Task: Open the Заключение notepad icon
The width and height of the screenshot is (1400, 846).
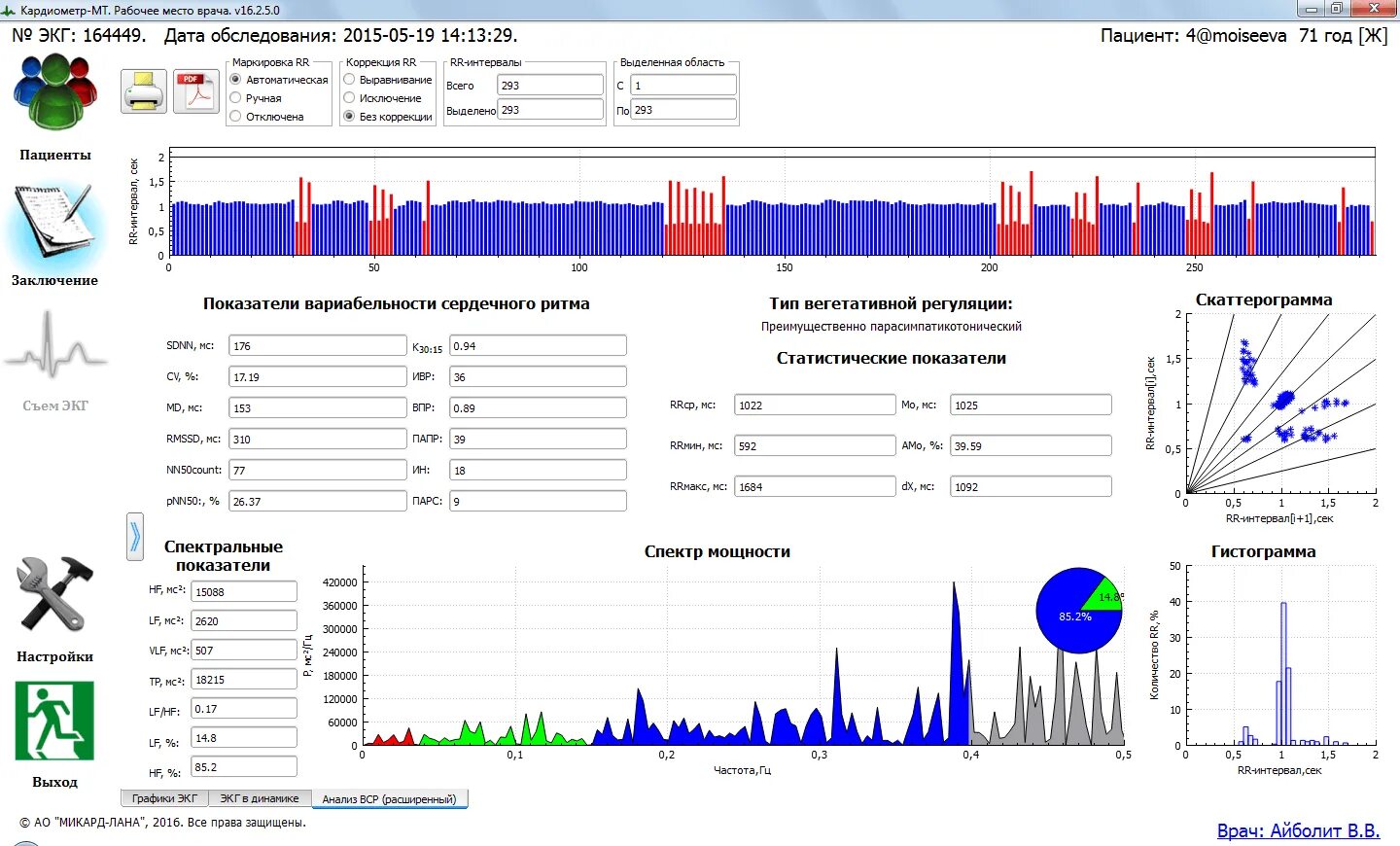Action: 55,222
